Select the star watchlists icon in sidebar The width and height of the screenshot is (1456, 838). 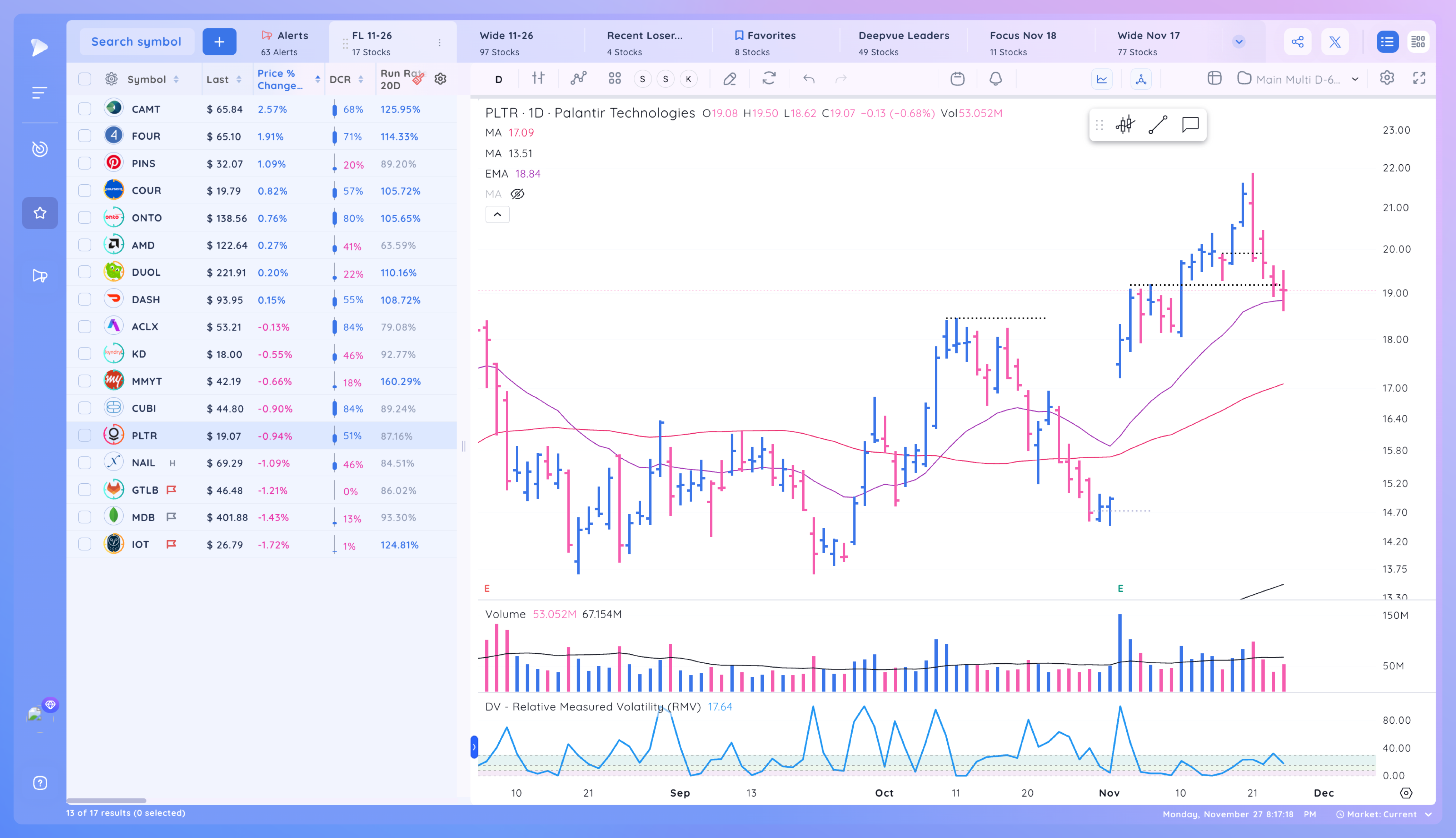pyautogui.click(x=40, y=213)
